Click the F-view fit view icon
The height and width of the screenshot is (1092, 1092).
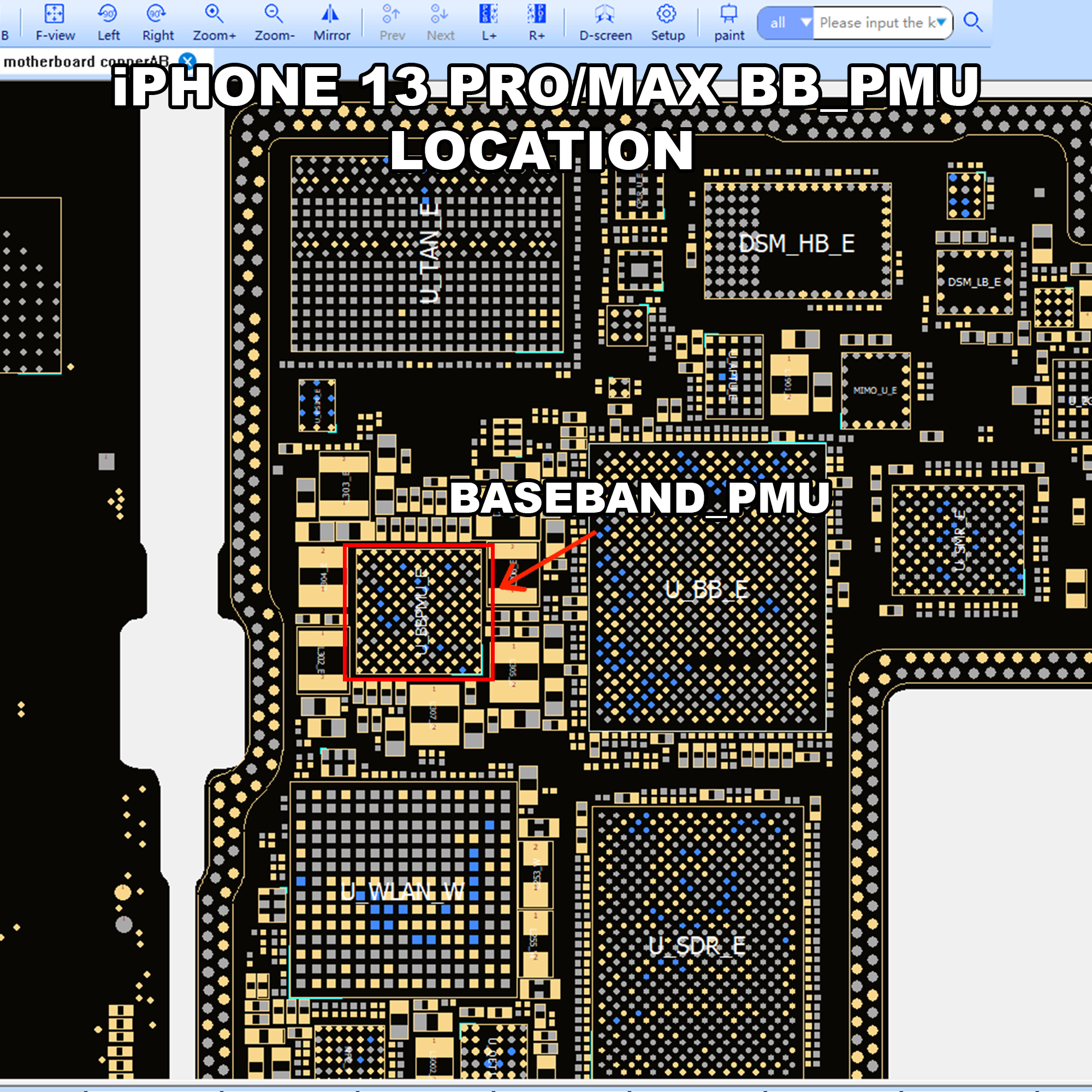55,14
